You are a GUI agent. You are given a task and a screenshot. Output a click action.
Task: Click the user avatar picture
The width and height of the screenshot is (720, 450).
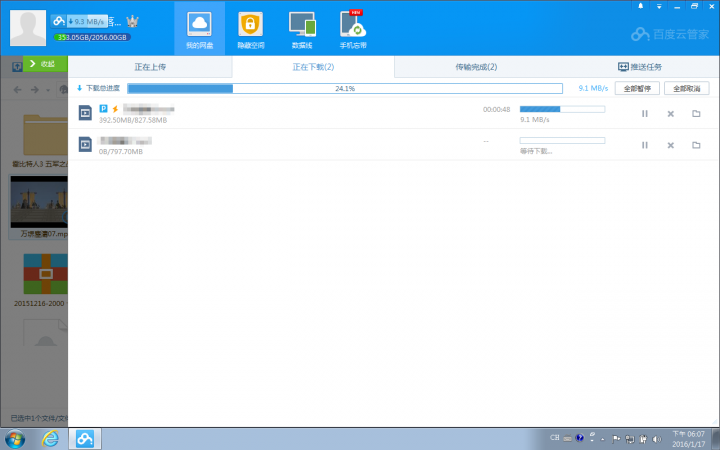[28, 28]
